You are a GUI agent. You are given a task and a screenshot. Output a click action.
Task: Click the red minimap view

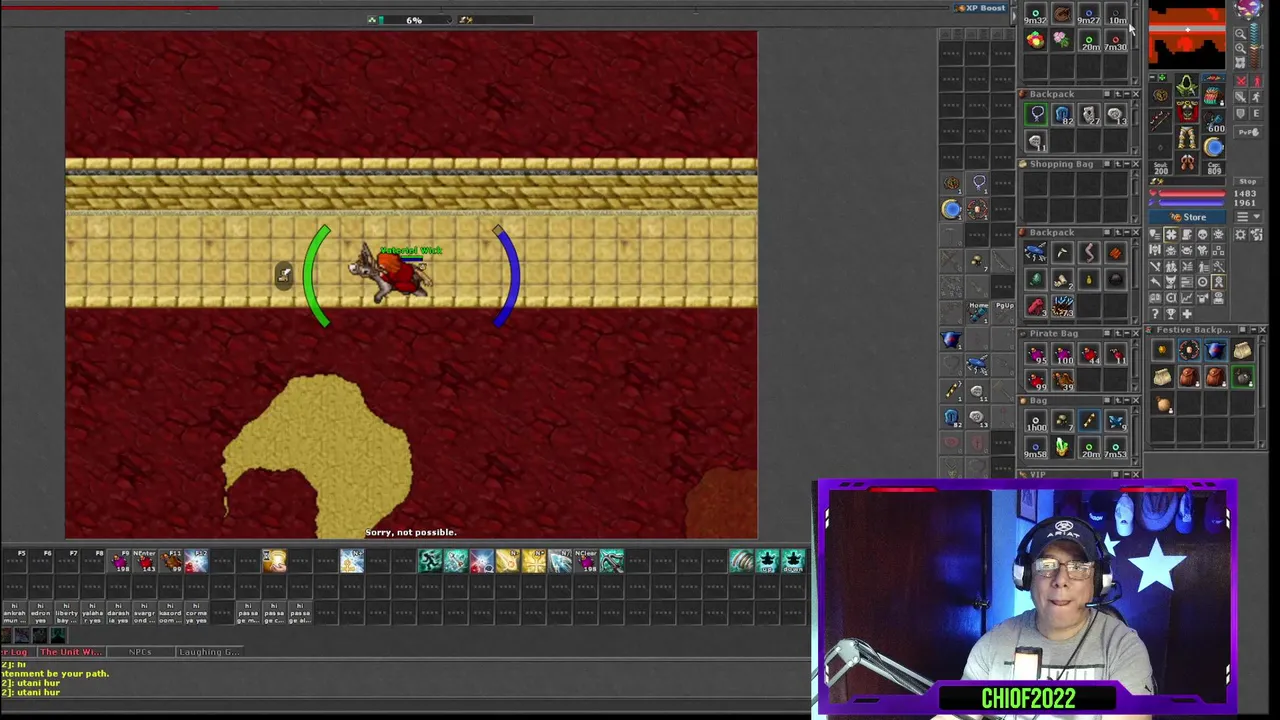point(1186,34)
